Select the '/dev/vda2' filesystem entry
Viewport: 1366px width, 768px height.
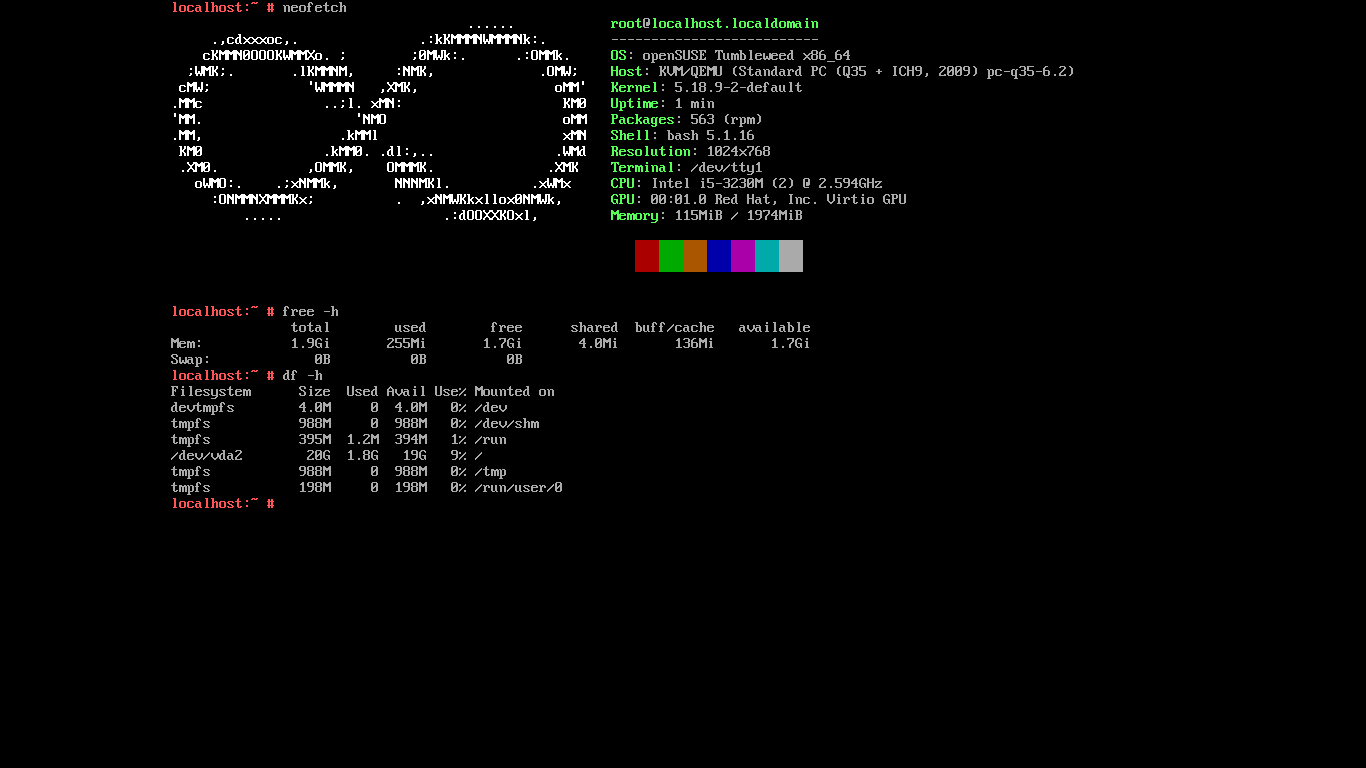tap(207, 456)
